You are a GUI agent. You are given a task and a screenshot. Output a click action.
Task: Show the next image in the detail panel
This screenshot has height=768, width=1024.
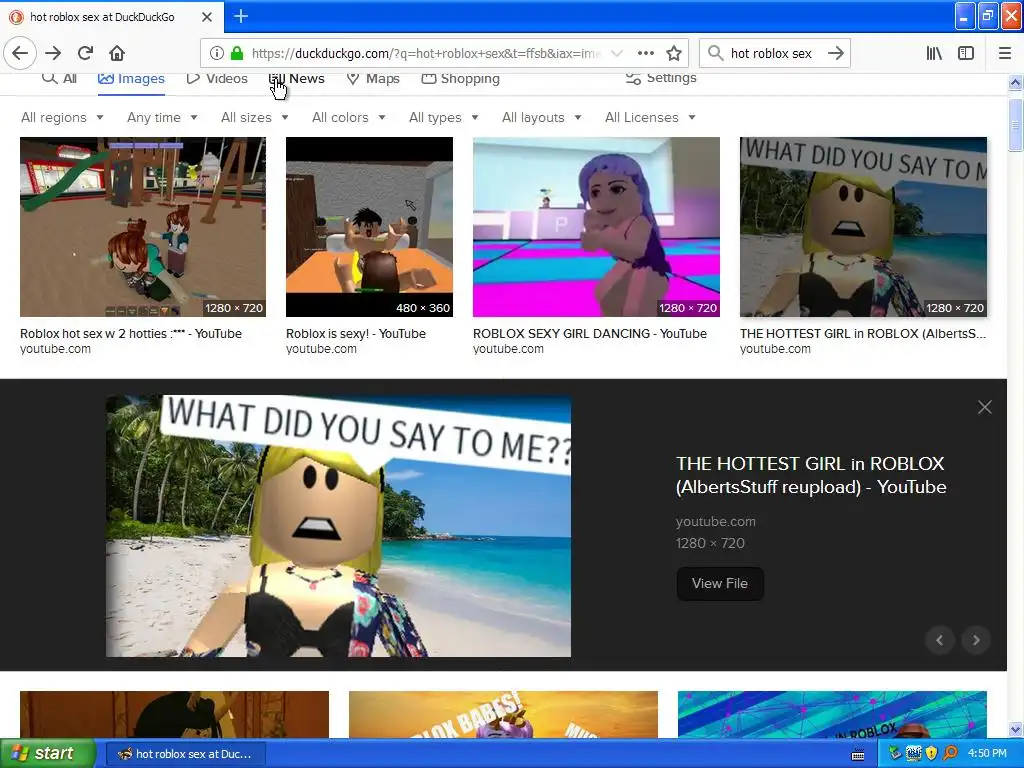tap(976, 640)
